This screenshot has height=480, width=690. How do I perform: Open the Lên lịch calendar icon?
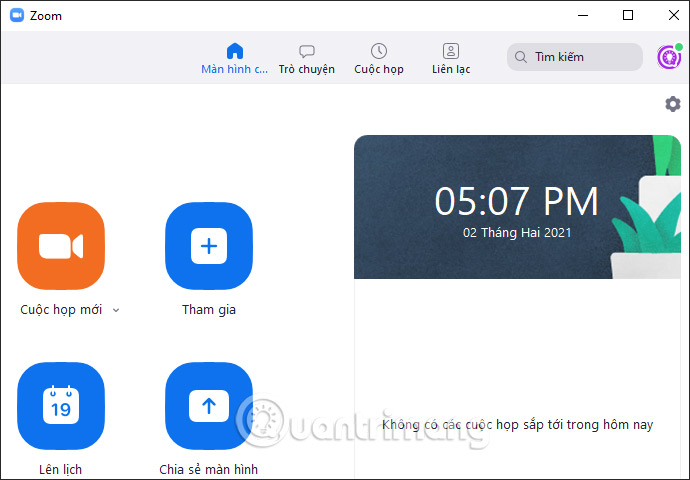coord(61,406)
